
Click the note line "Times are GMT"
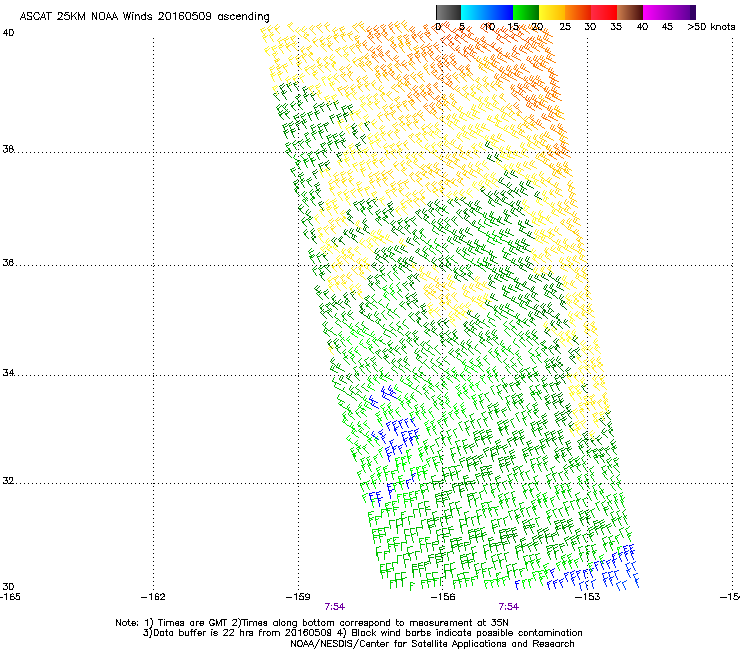pos(193,623)
